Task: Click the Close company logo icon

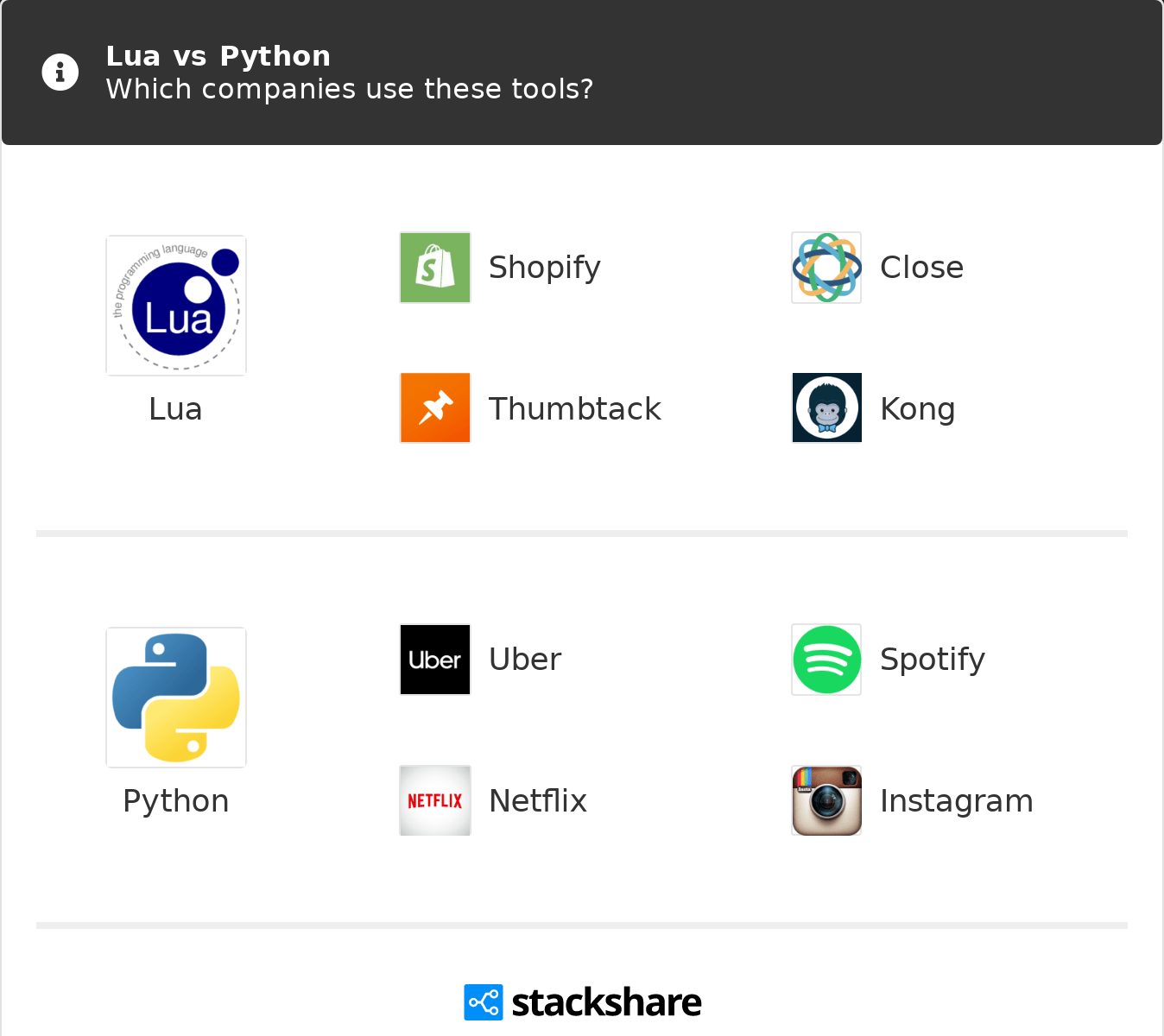Action: (826, 268)
